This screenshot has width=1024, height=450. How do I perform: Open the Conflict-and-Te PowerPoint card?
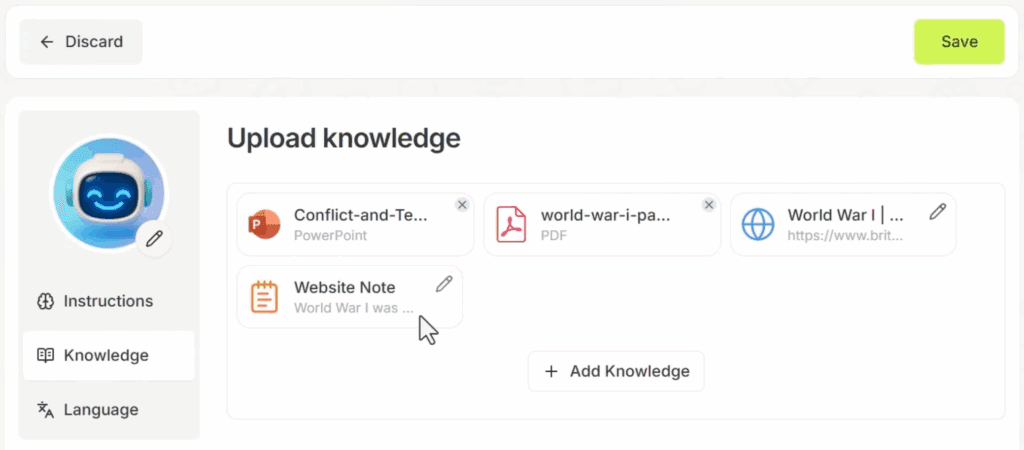pyautogui.click(x=355, y=224)
